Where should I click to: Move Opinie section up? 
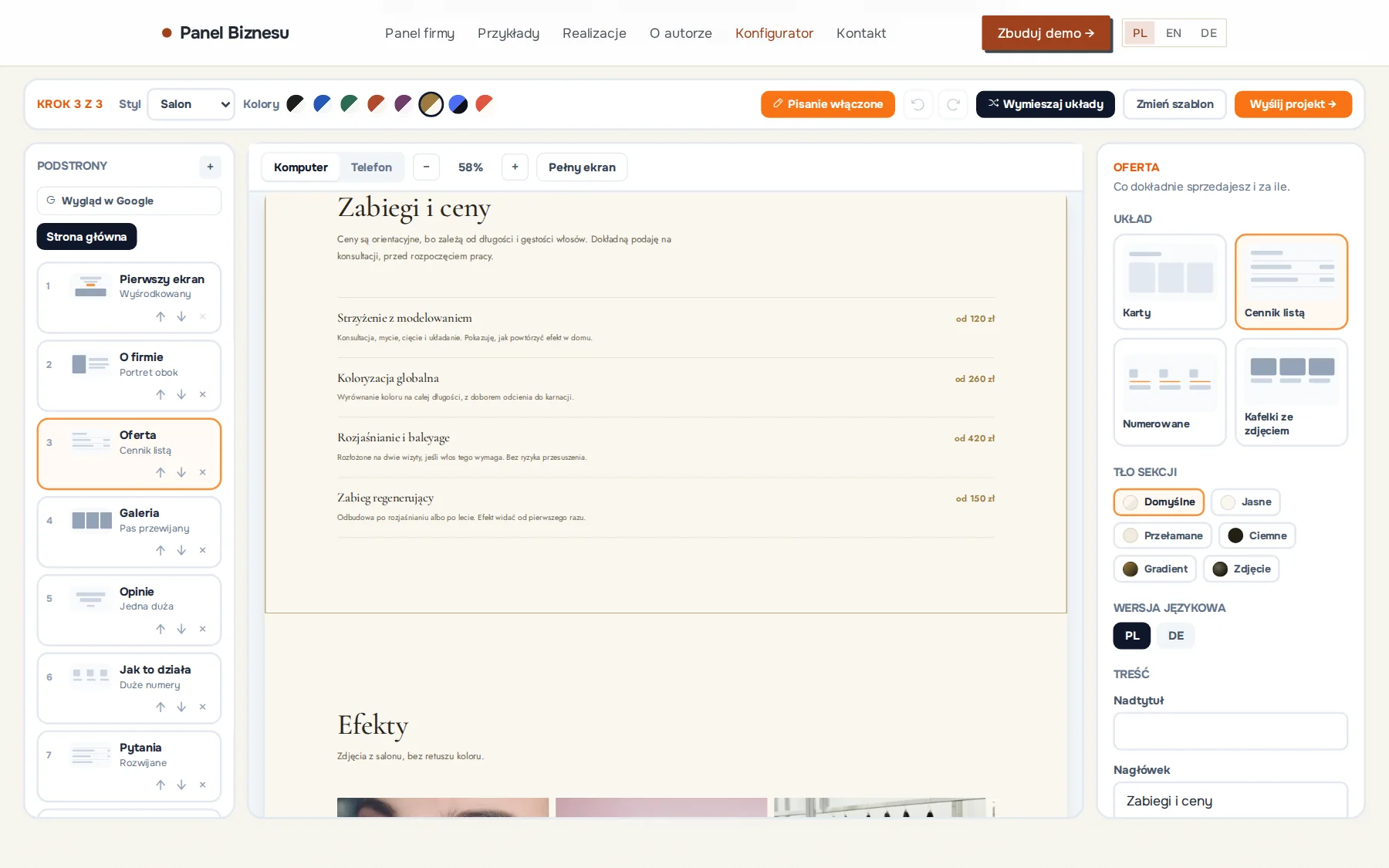click(x=161, y=629)
